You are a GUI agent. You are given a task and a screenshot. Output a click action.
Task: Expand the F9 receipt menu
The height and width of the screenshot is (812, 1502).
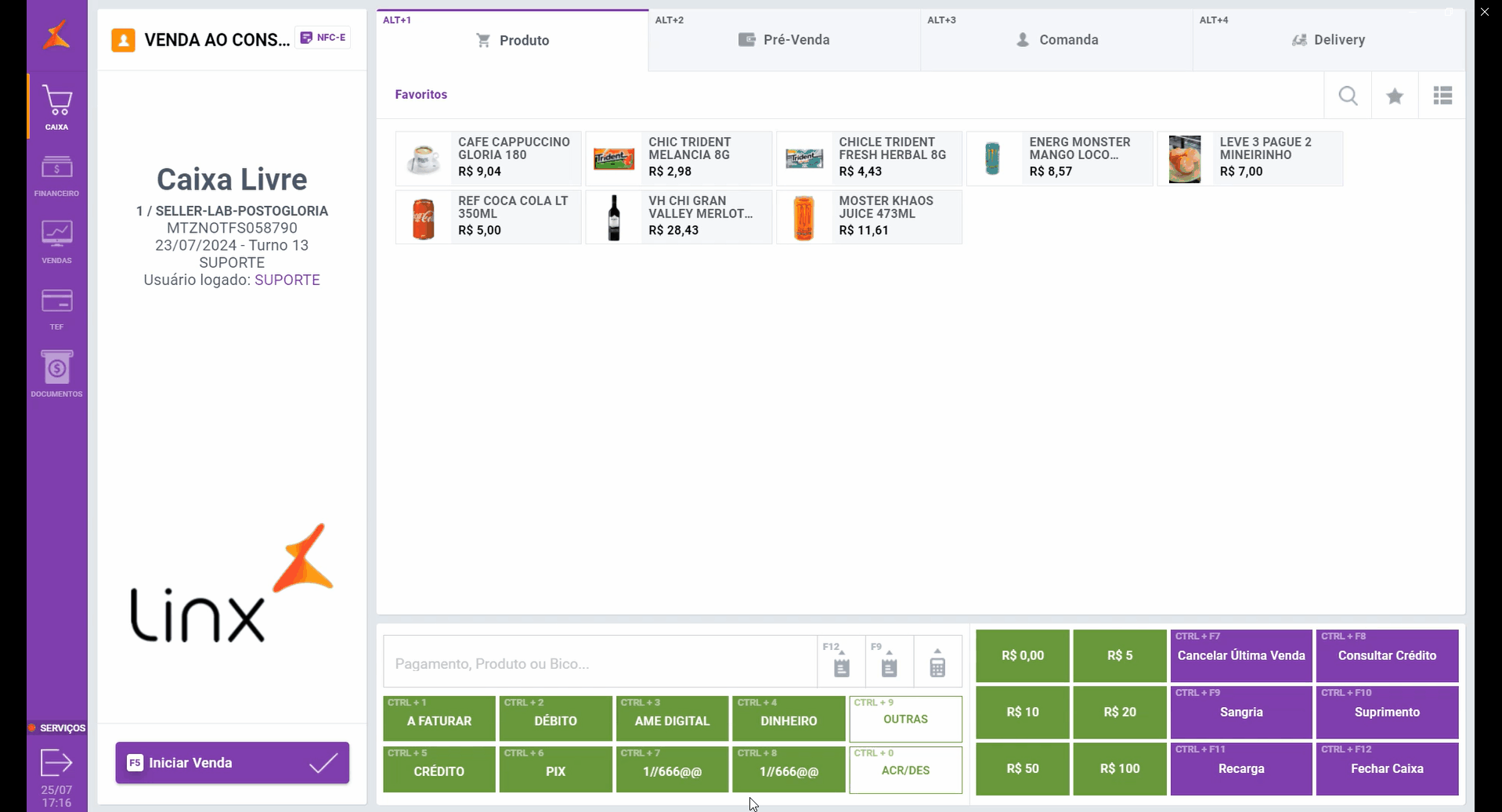pos(889,662)
